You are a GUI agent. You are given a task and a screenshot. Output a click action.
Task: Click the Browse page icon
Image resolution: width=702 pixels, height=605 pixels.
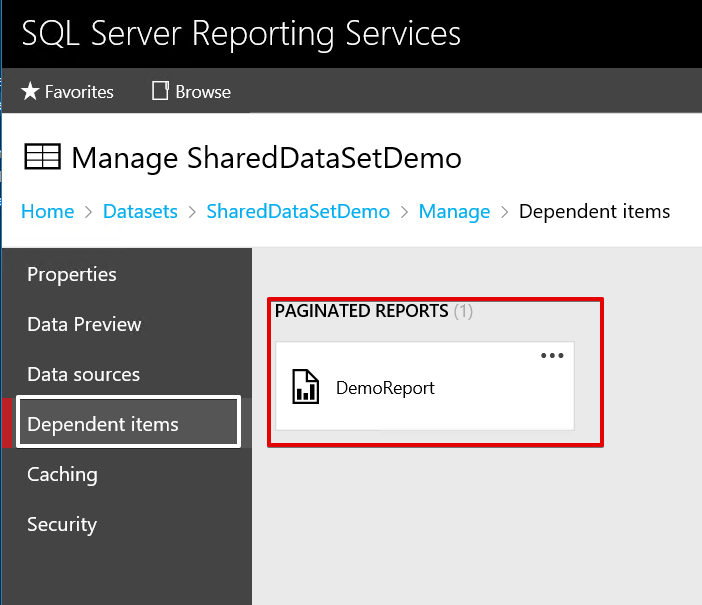click(x=160, y=92)
